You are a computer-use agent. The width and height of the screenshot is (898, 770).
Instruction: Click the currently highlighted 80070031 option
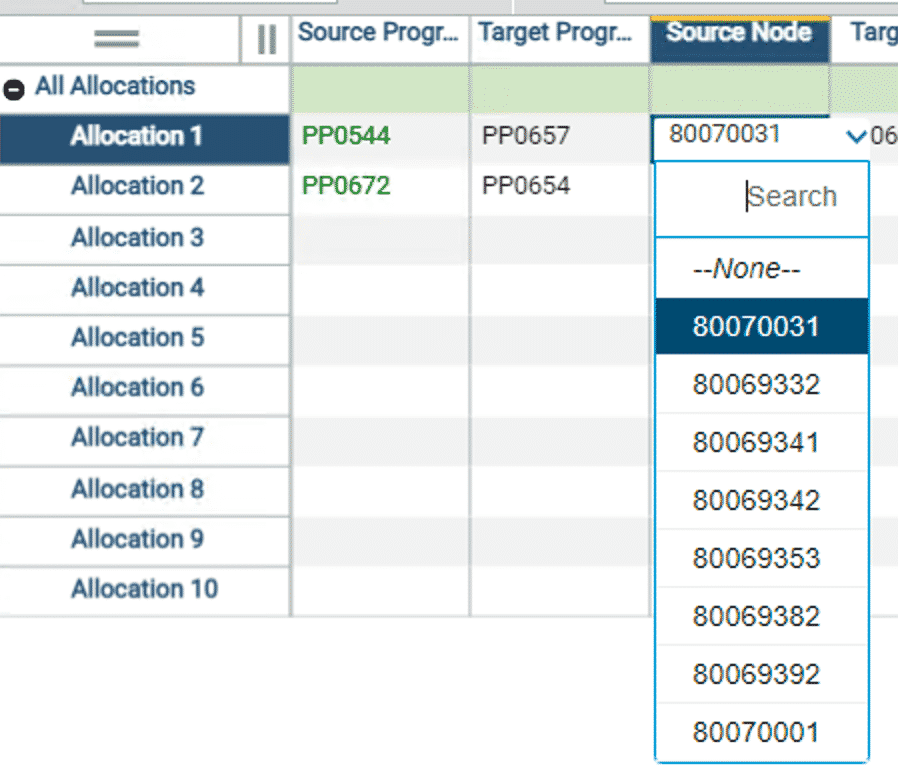tap(761, 325)
